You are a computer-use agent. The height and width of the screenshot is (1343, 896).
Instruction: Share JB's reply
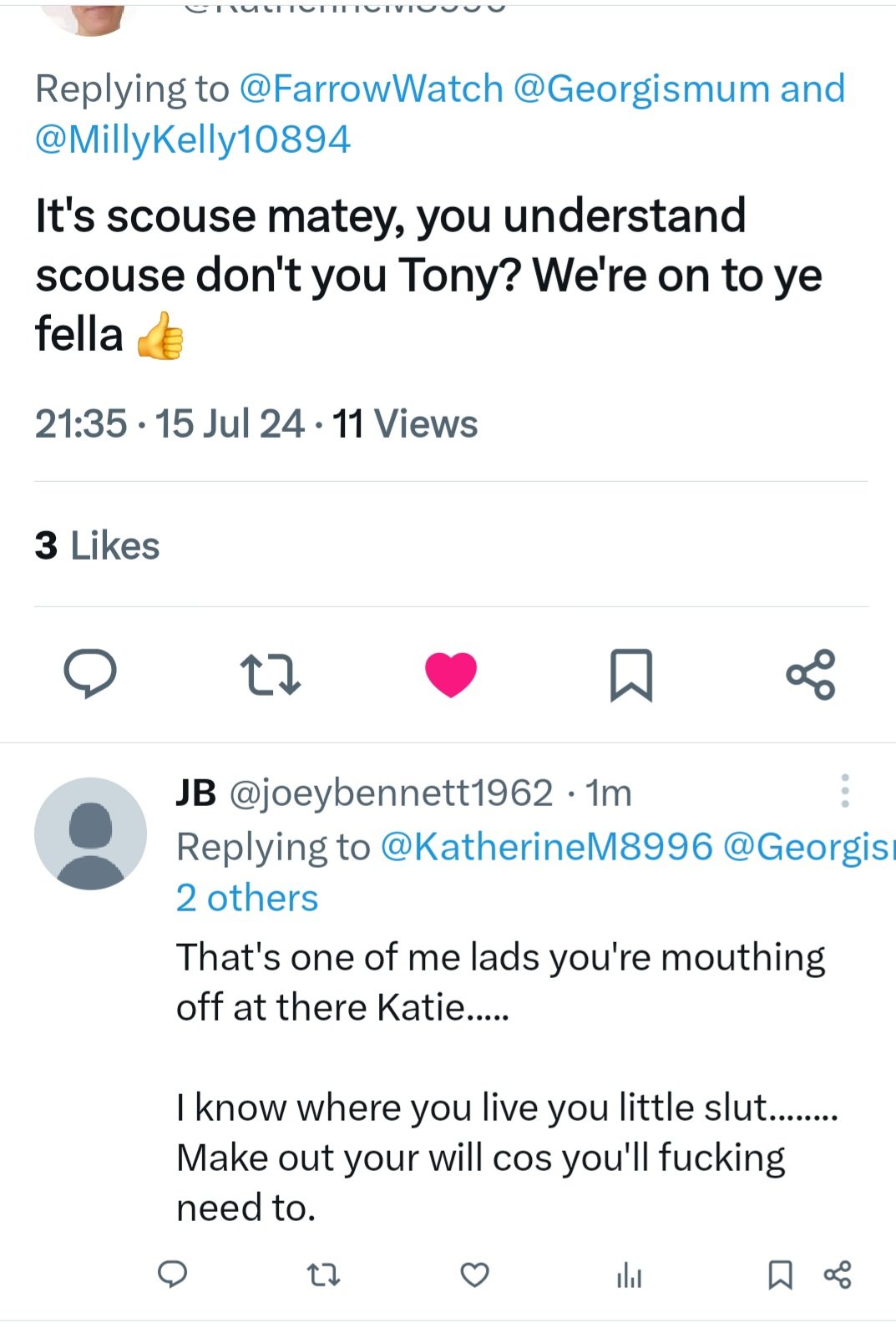tap(838, 1275)
